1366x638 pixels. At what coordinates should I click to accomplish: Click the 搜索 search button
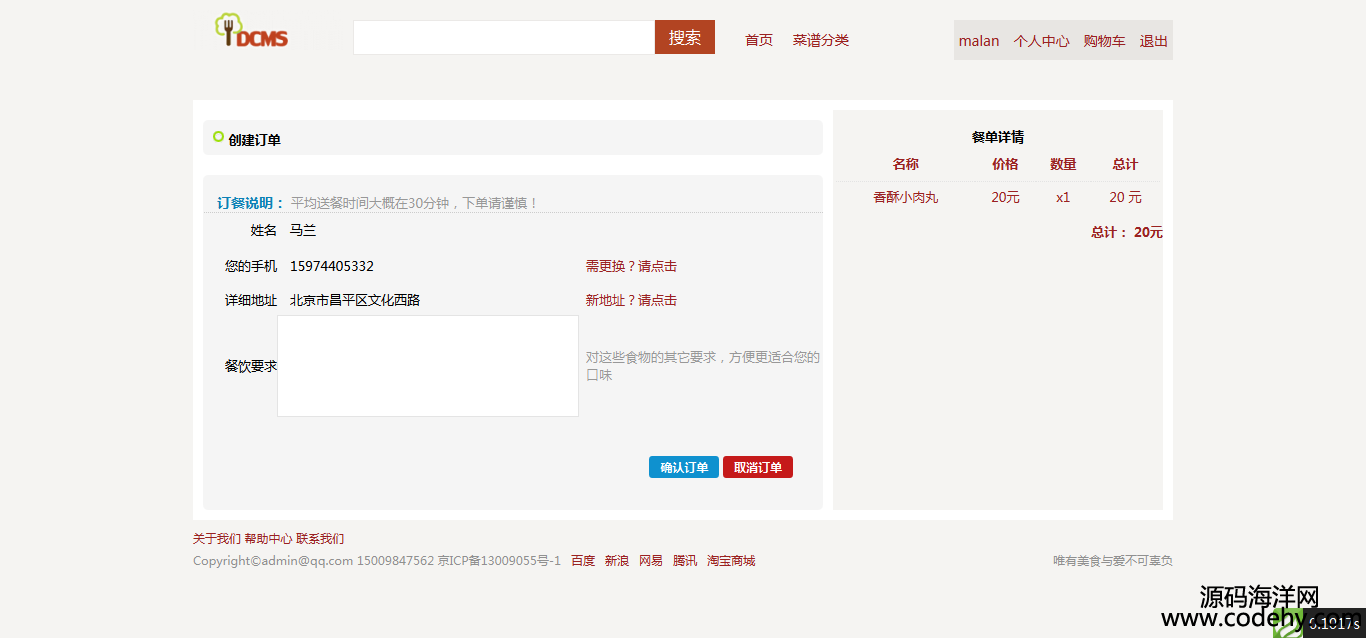685,37
